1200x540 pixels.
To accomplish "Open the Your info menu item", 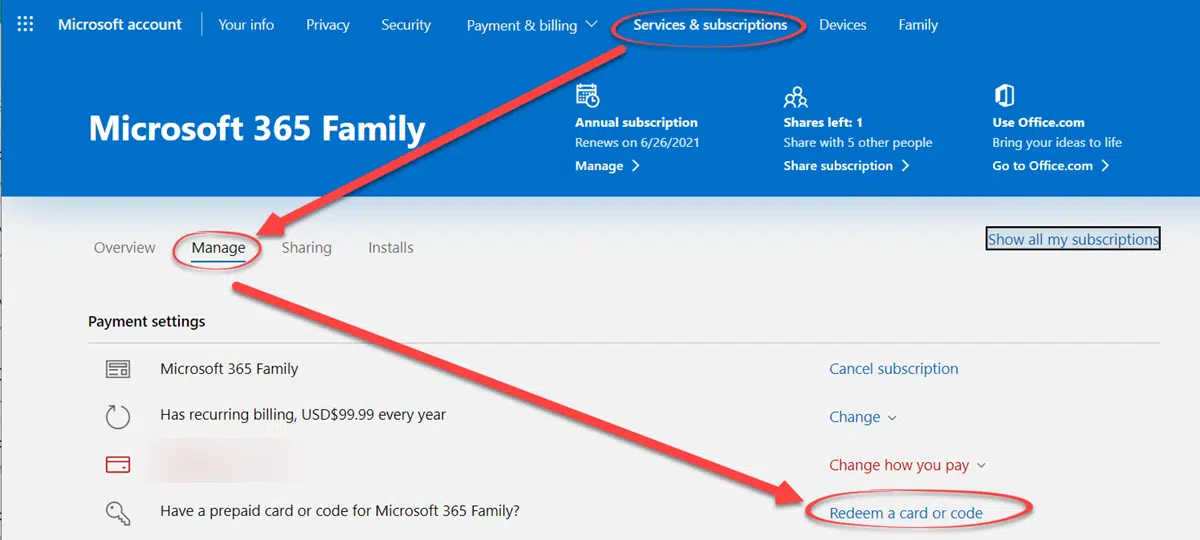I will point(246,25).
